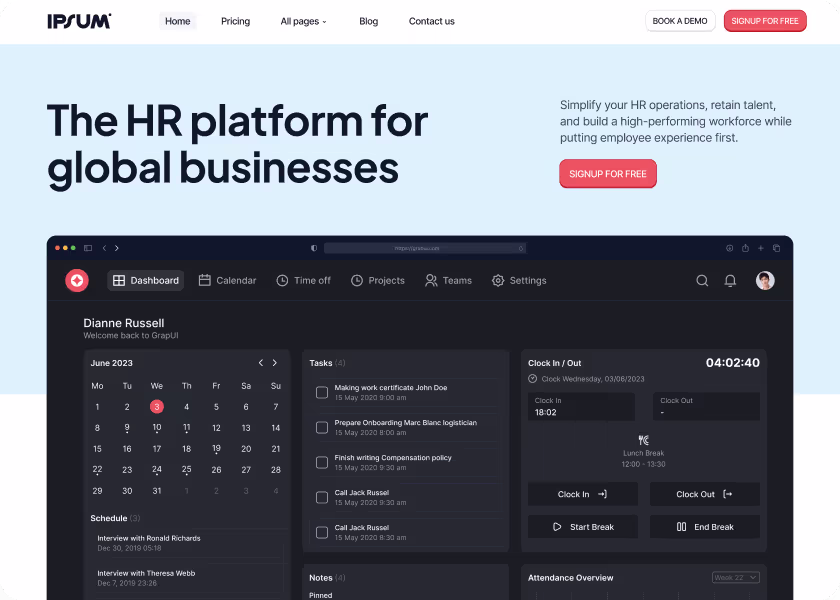Click the browser sidebar toggle icon

(88, 248)
